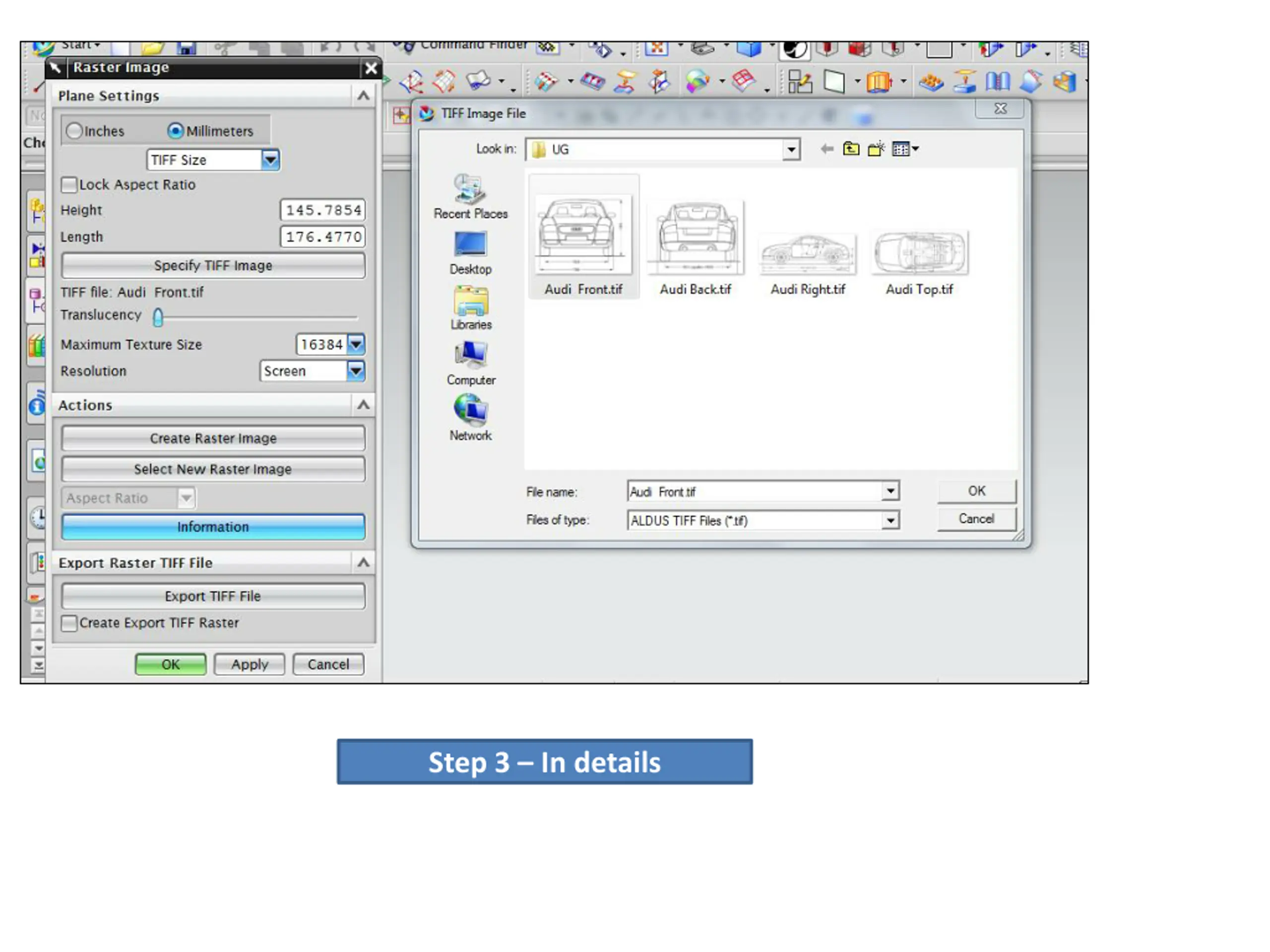
Task: Open the Resolution Screen dropdown
Action: [x=356, y=371]
